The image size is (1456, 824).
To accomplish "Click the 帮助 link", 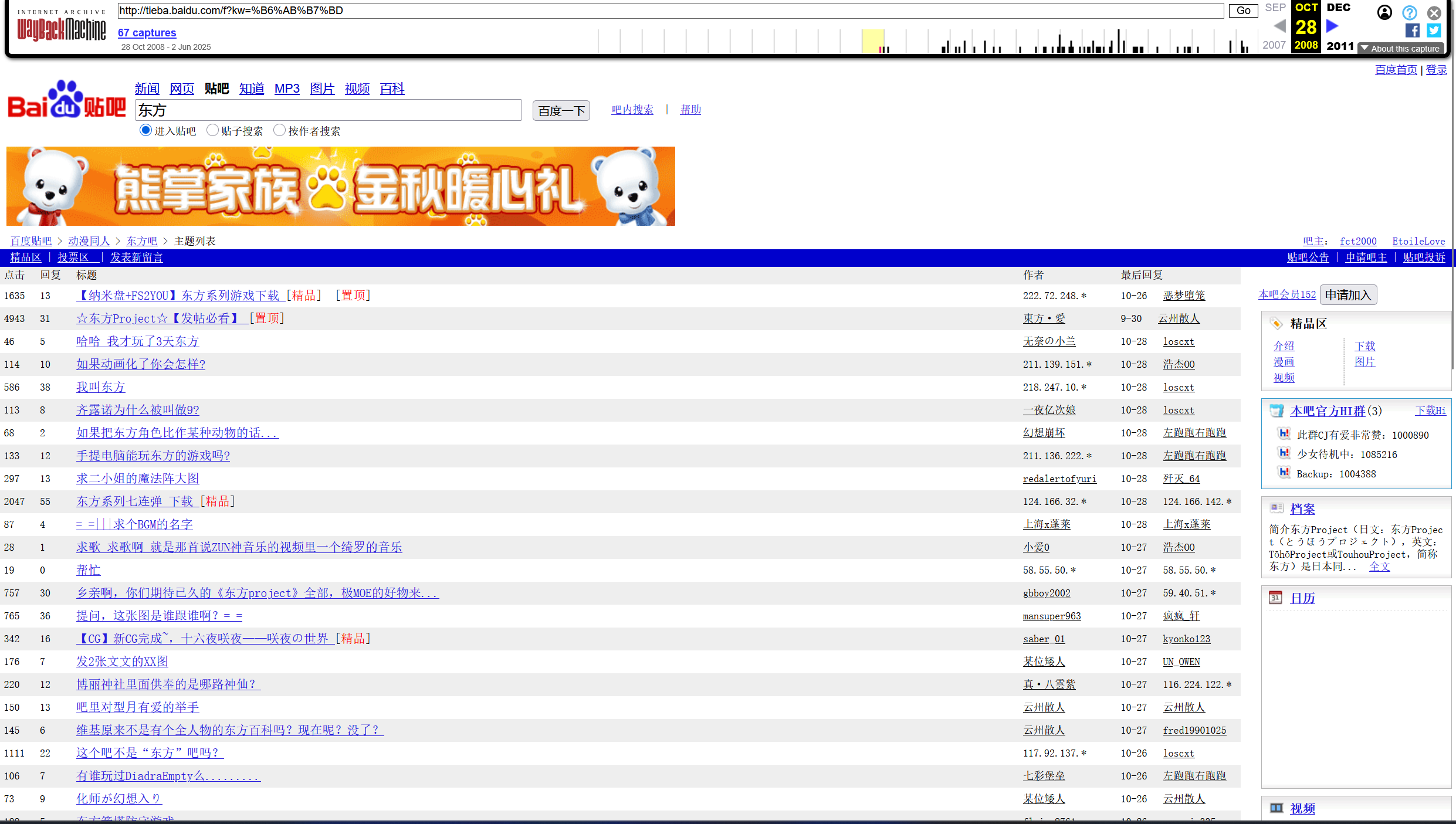I will click(690, 110).
